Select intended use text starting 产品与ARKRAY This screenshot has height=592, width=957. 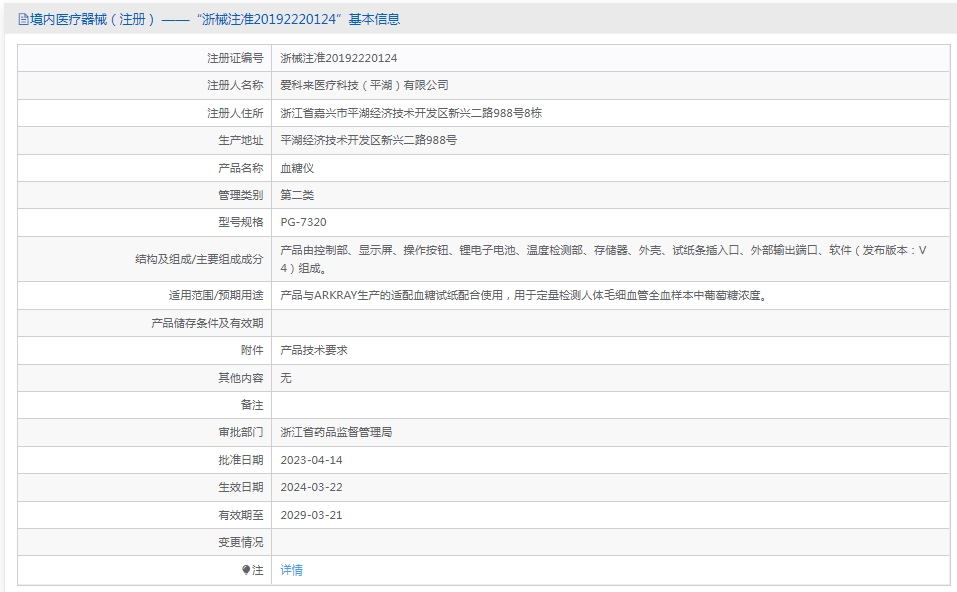tap(524, 295)
